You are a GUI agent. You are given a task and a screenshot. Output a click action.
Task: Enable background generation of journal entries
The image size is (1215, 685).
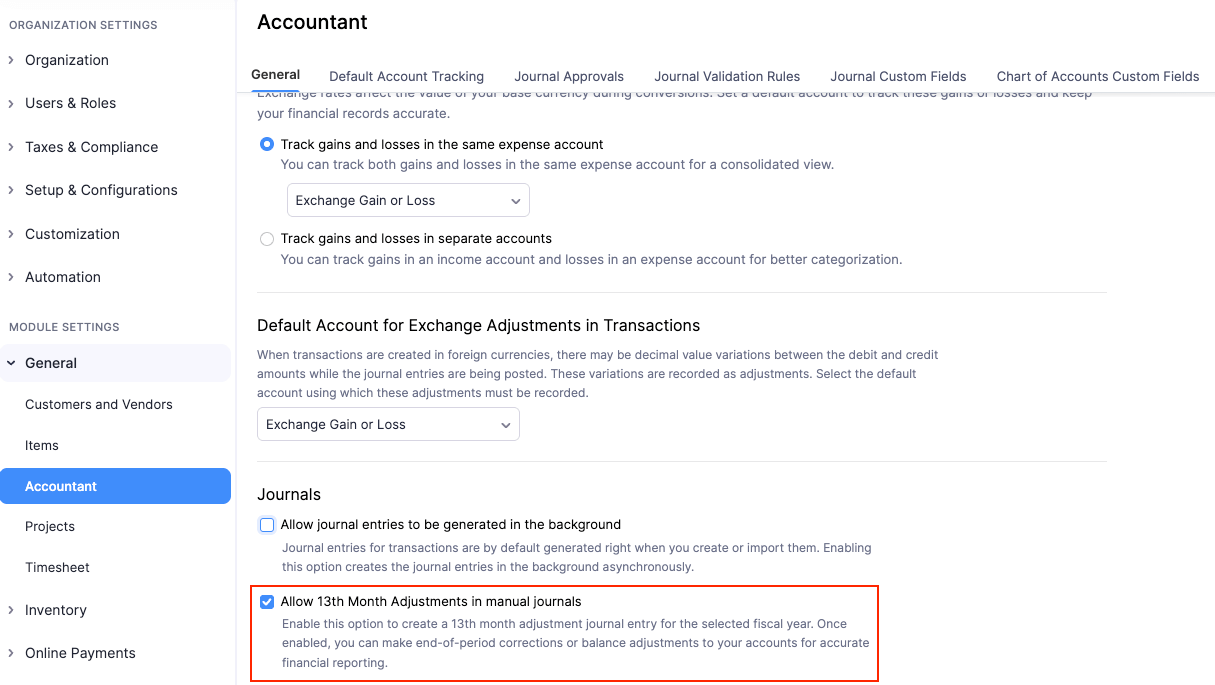[x=267, y=524]
